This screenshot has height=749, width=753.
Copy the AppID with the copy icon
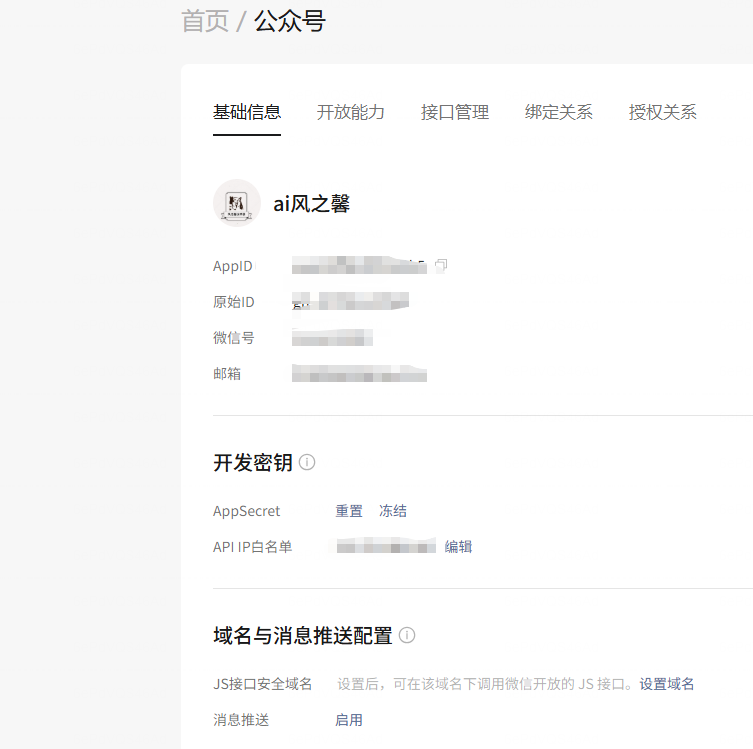(441, 265)
